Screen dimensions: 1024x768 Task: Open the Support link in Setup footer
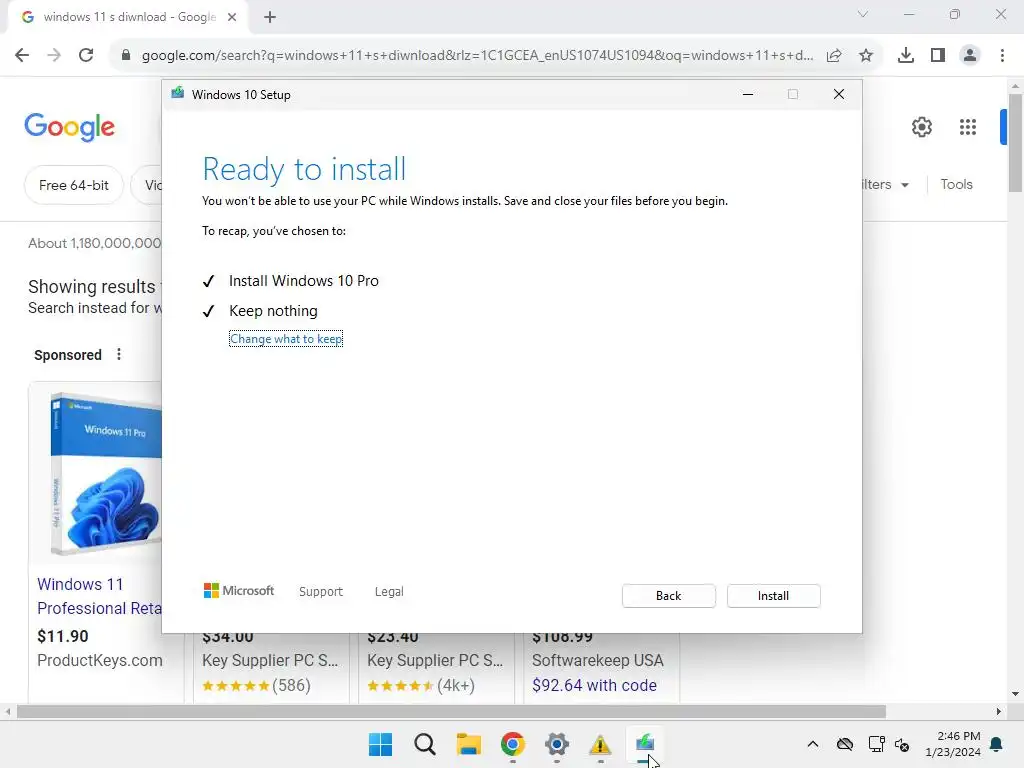[321, 592]
